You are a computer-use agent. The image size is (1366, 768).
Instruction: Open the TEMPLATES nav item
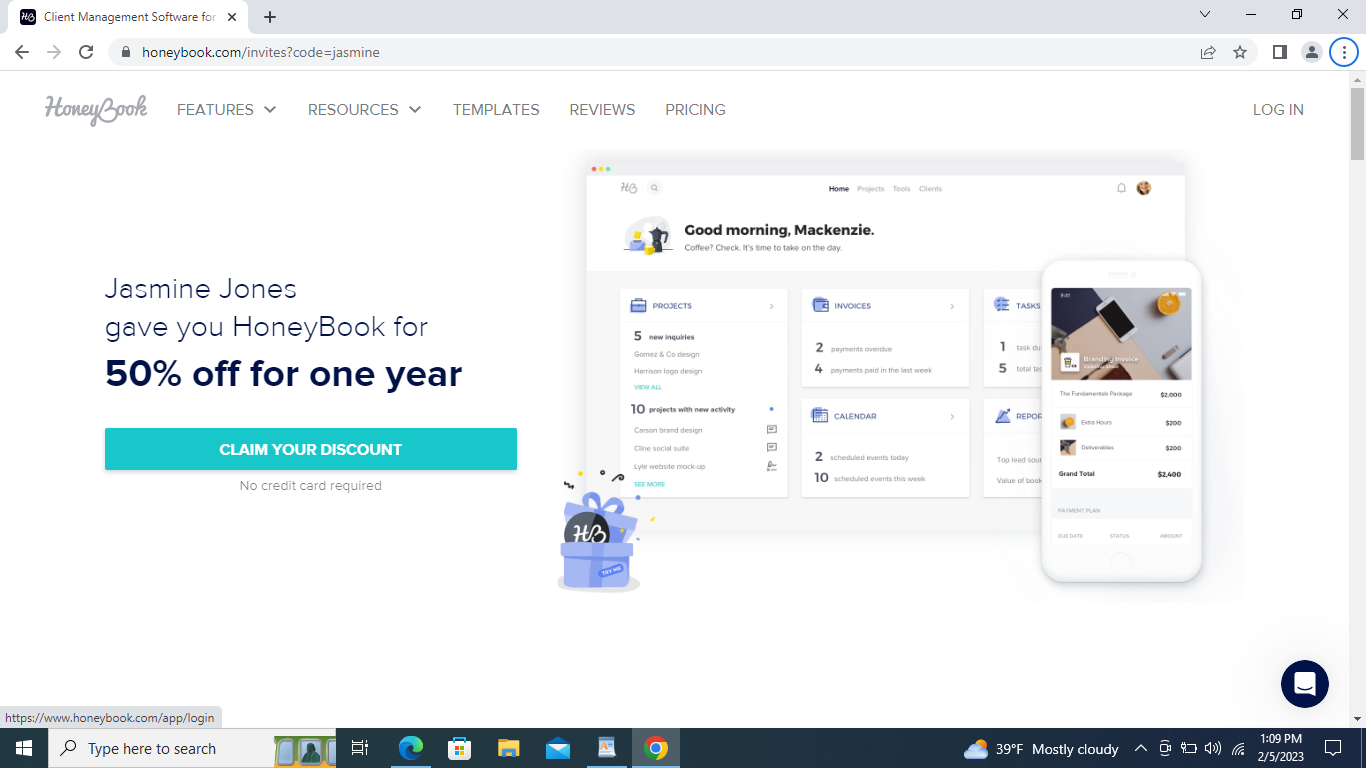[x=496, y=110]
